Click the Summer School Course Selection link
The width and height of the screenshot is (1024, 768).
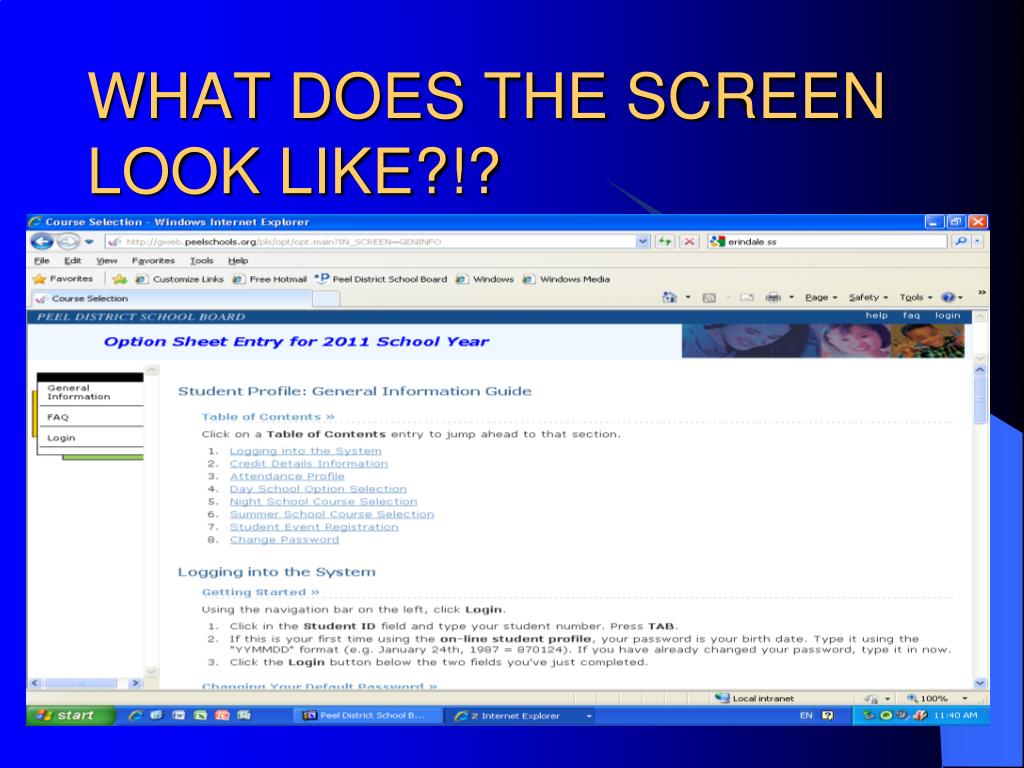click(x=332, y=514)
